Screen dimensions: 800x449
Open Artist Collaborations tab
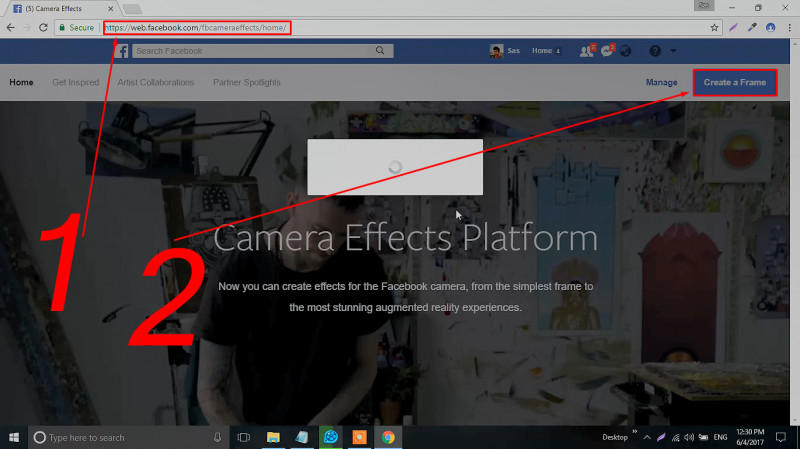[x=156, y=82]
